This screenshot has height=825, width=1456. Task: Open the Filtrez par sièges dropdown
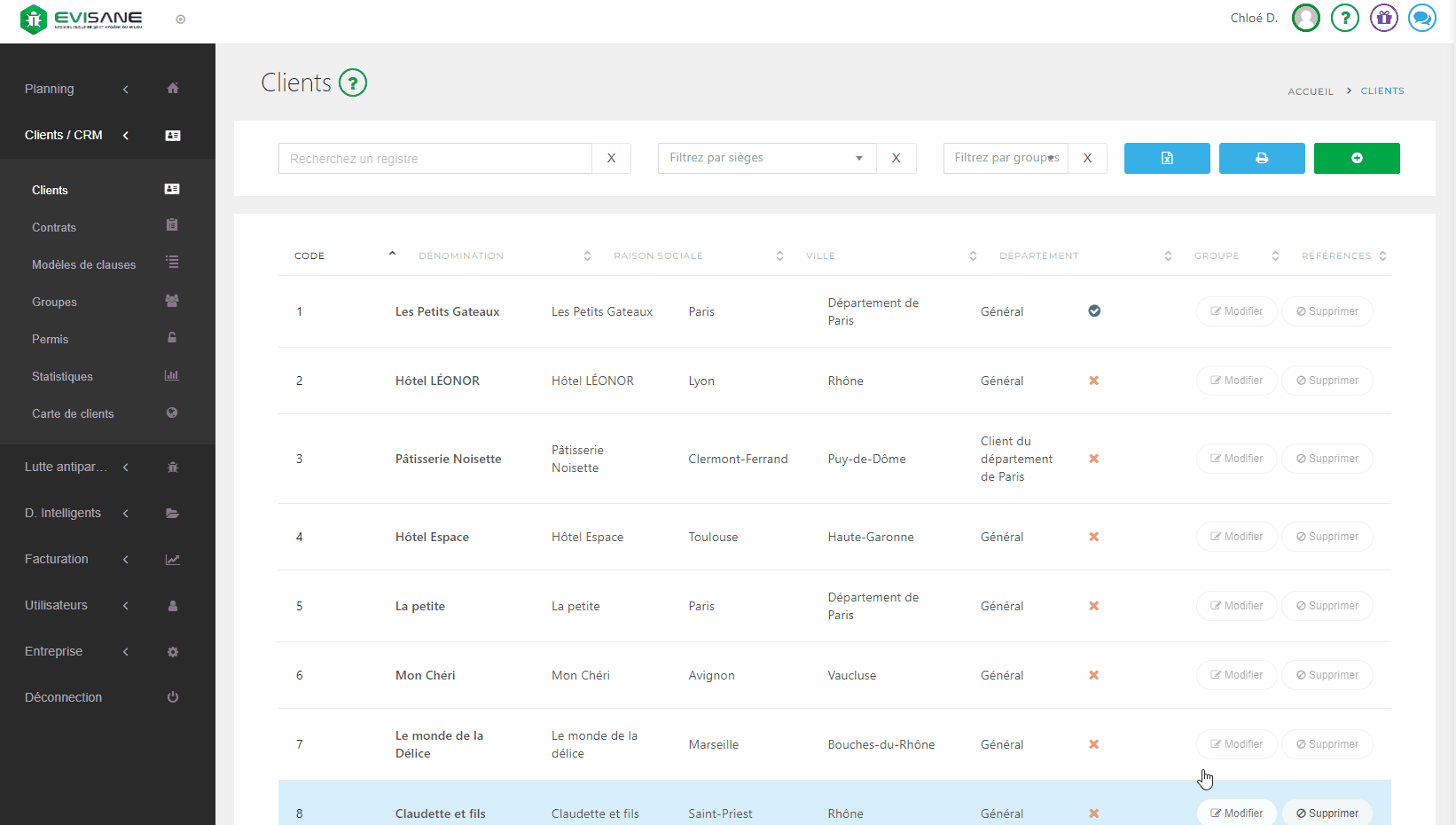766,158
